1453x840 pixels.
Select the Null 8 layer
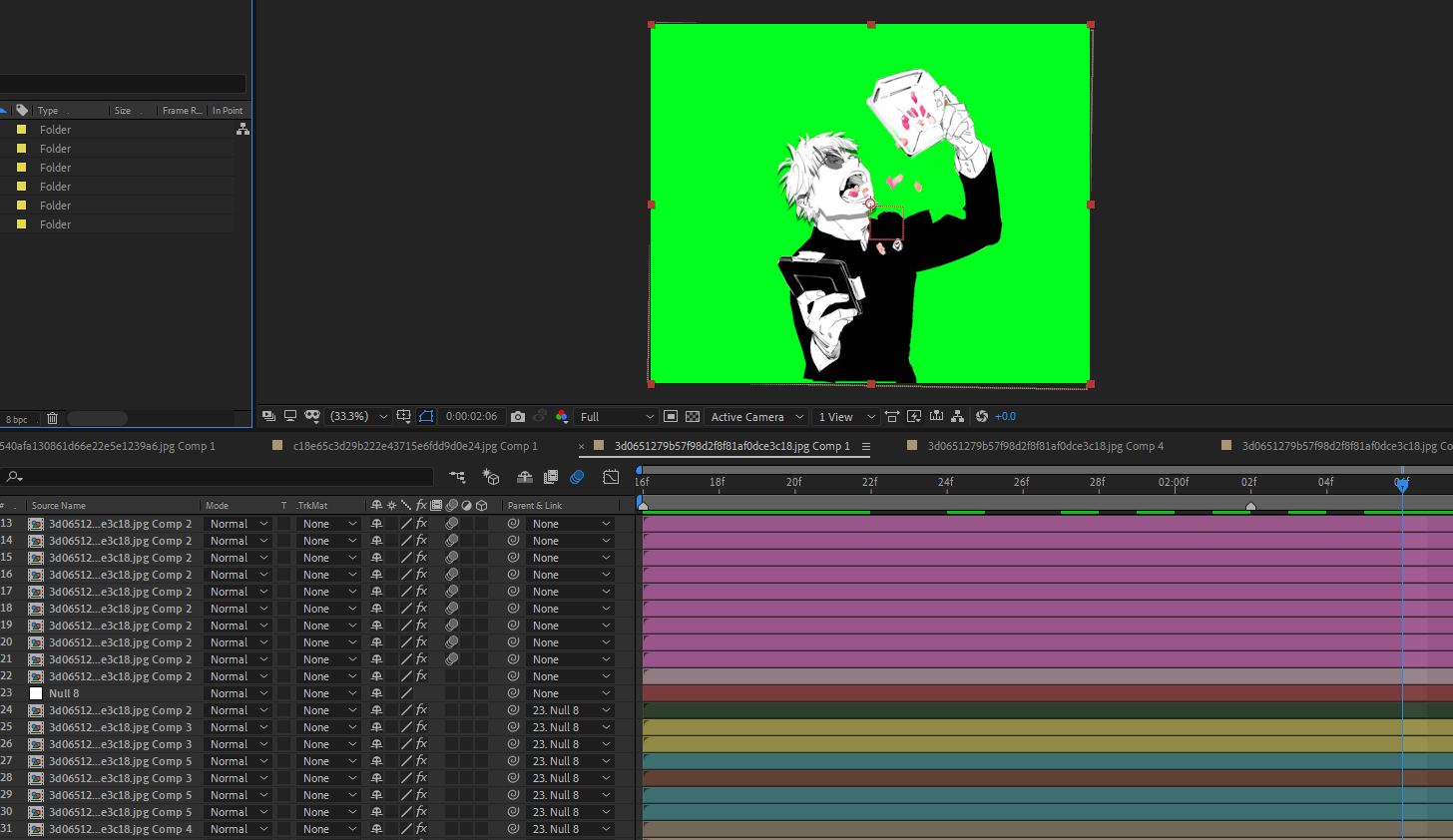(64, 693)
